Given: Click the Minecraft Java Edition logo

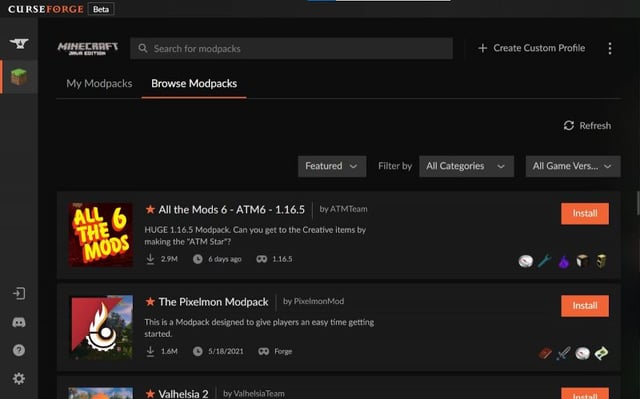Looking at the screenshot, I should click(x=88, y=48).
